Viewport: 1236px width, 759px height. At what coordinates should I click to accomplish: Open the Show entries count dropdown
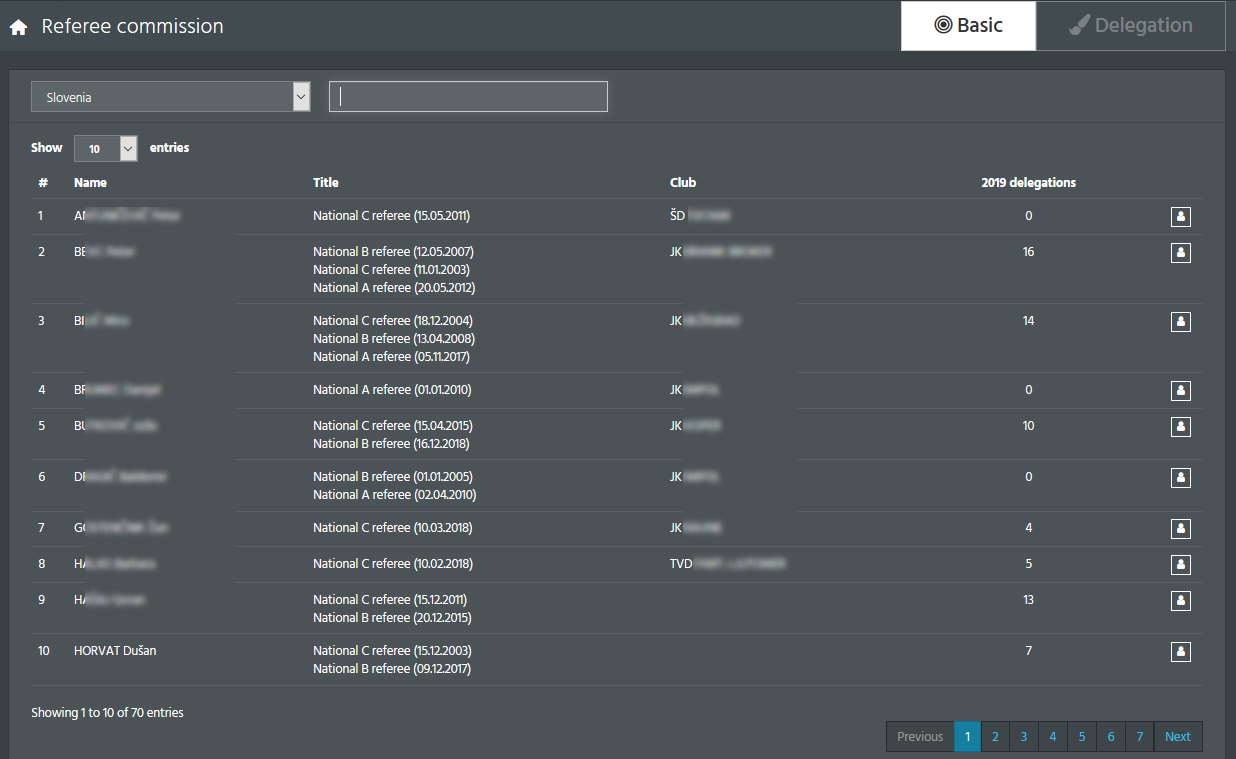105,148
